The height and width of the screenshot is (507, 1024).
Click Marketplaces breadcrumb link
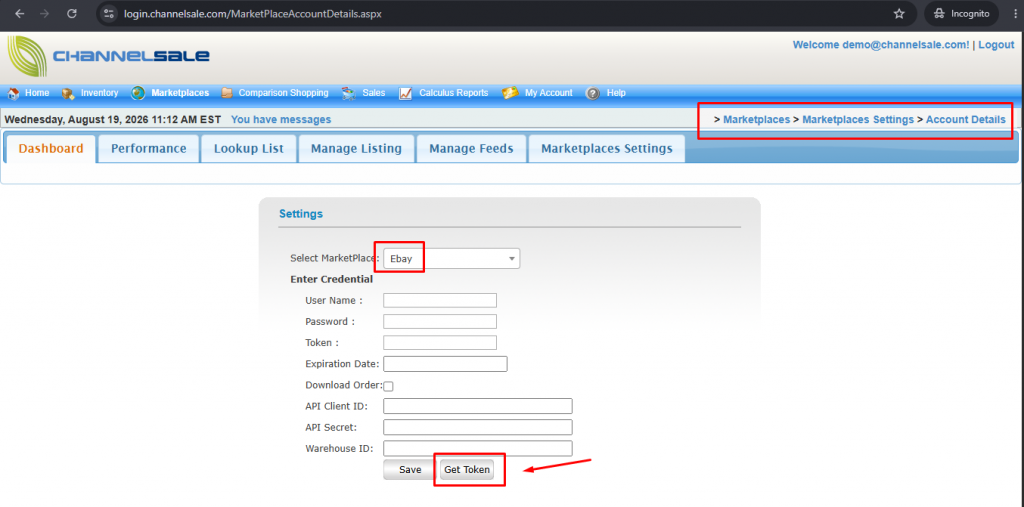(756, 120)
